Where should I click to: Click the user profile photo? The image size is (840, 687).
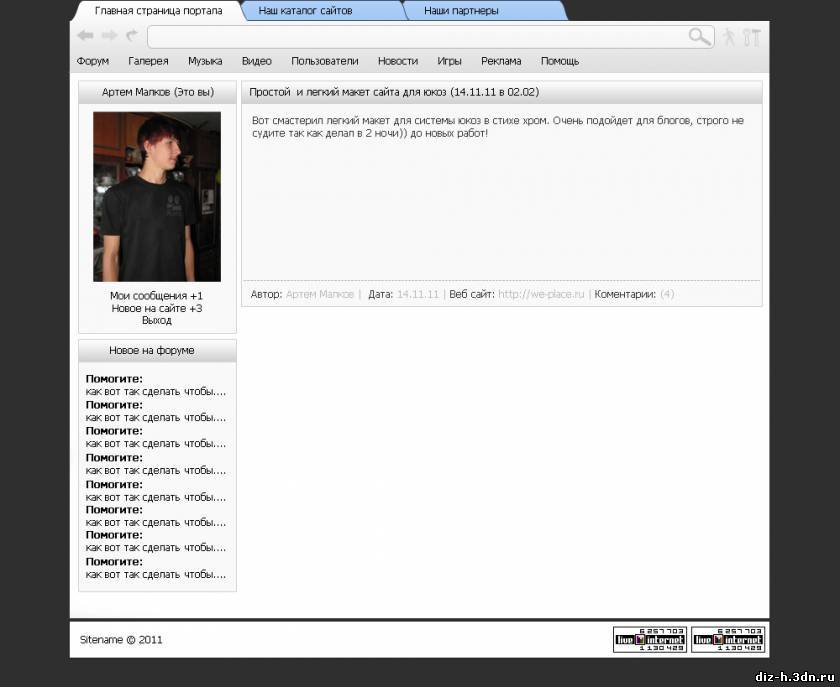[x=157, y=196]
